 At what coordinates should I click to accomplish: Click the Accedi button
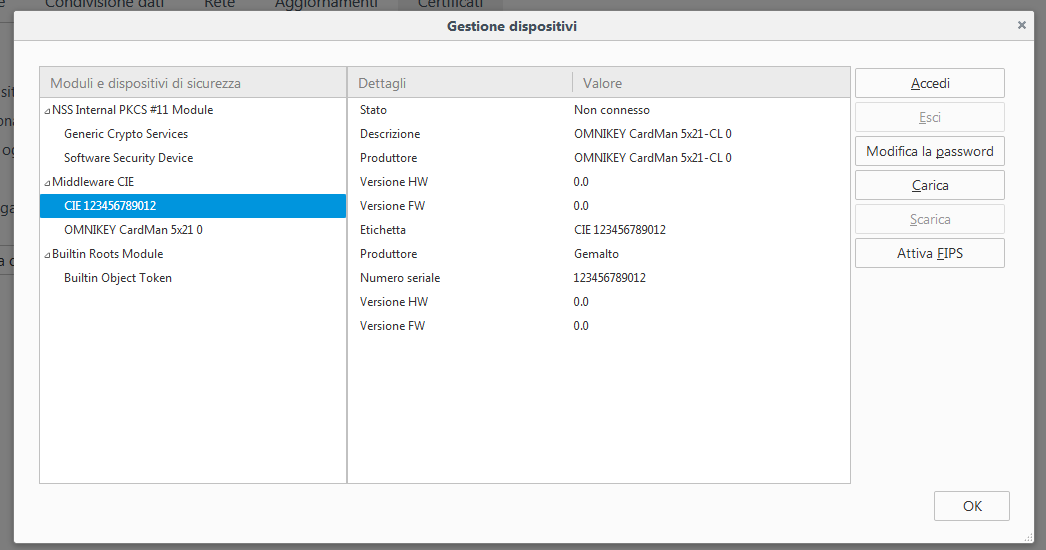(929, 83)
